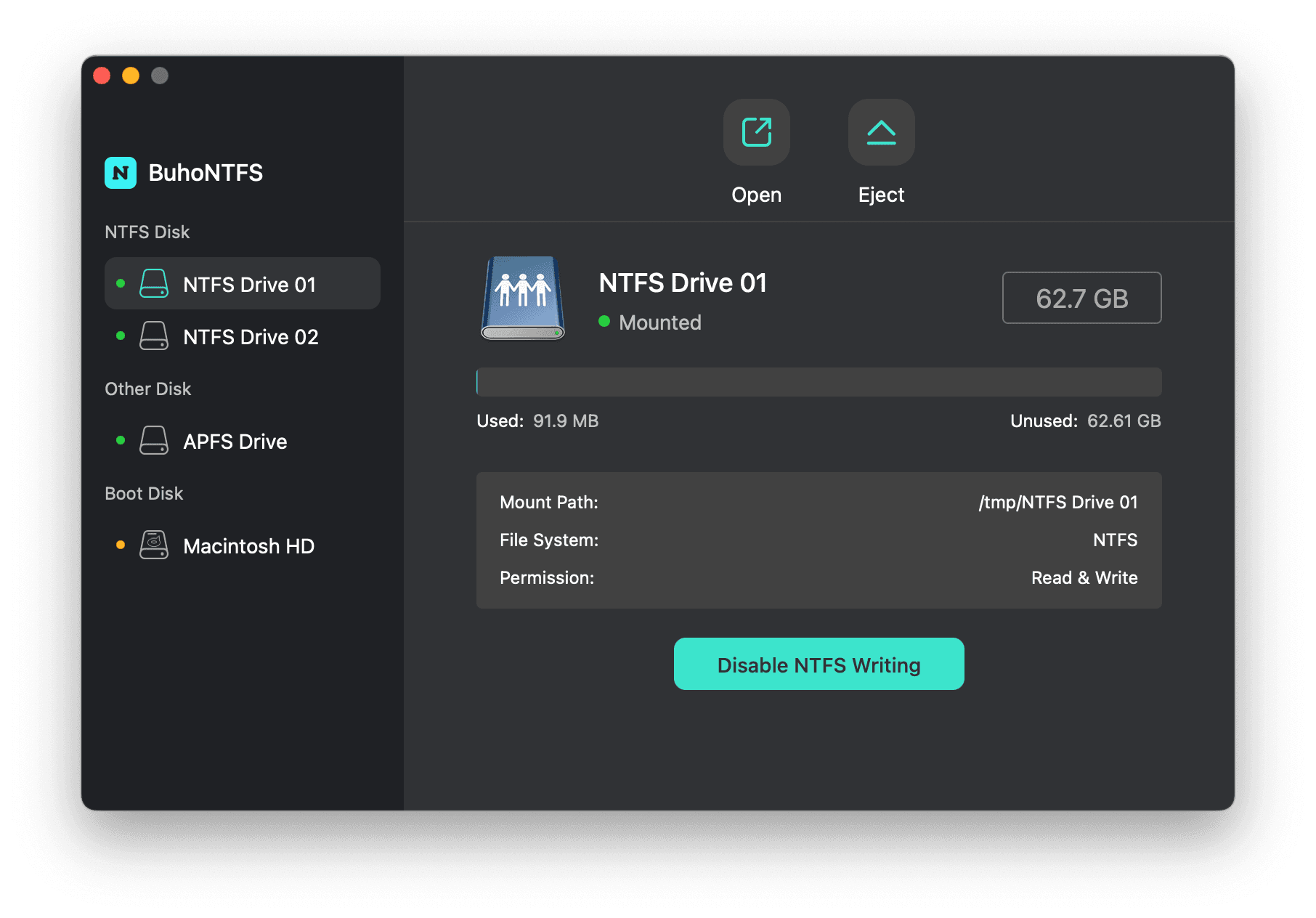Click the green status dot beside NTFS Drive 02
The image size is (1316, 918).
pos(121,336)
